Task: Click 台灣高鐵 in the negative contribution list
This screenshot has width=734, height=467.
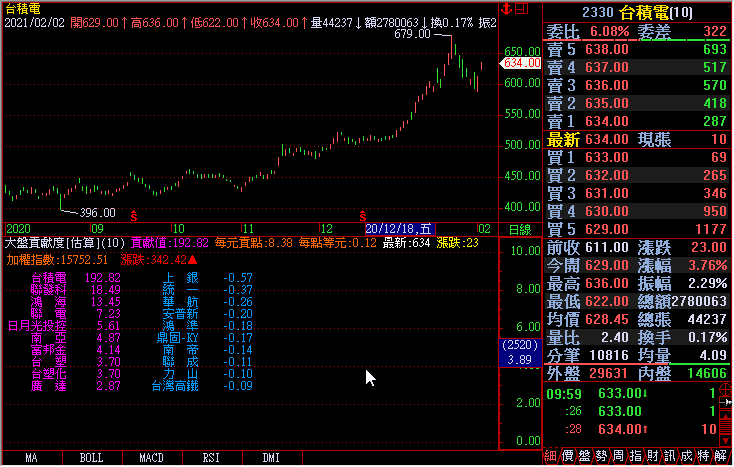Action: coord(175,386)
